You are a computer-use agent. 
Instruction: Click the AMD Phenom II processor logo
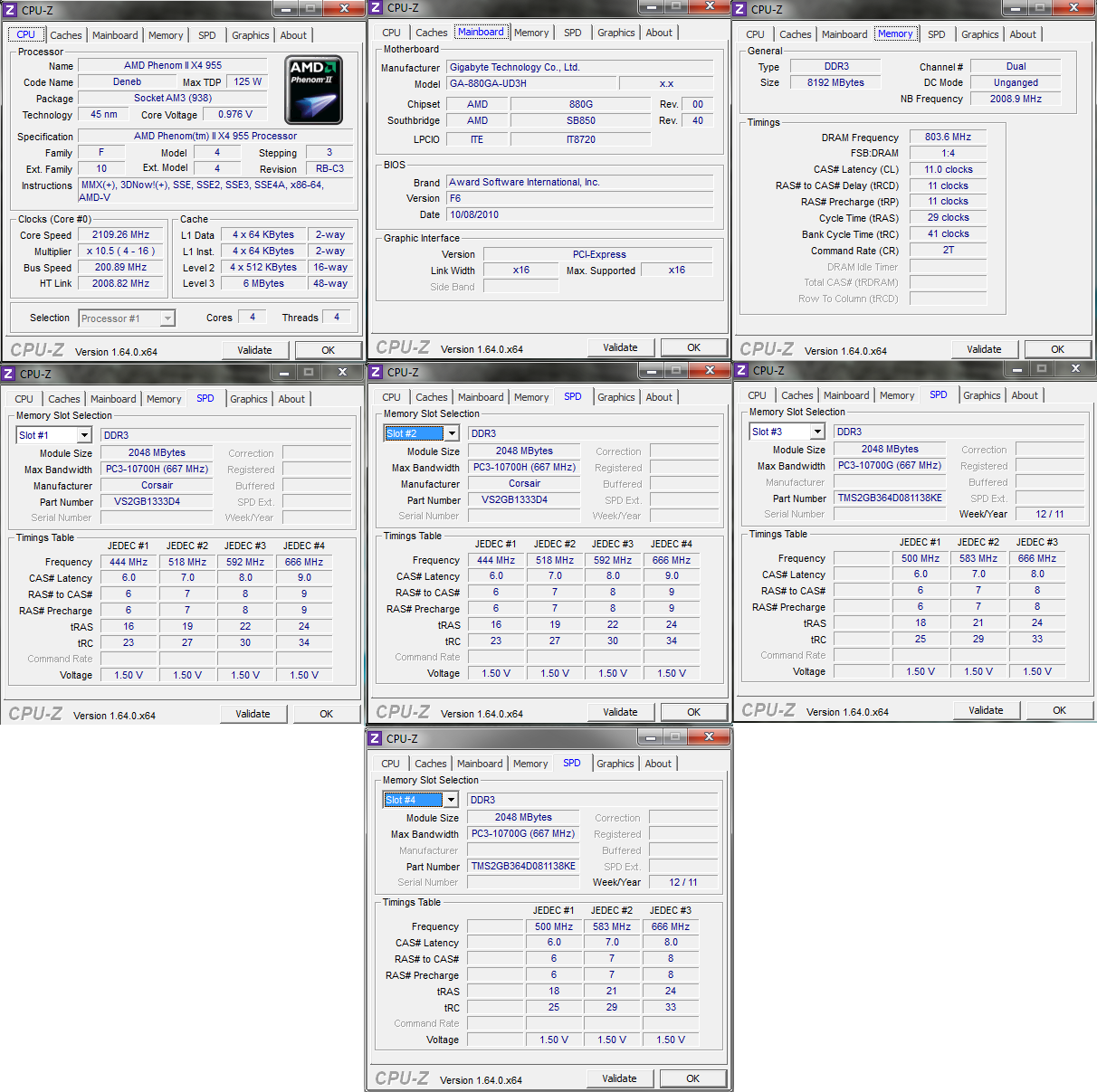pos(313,90)
